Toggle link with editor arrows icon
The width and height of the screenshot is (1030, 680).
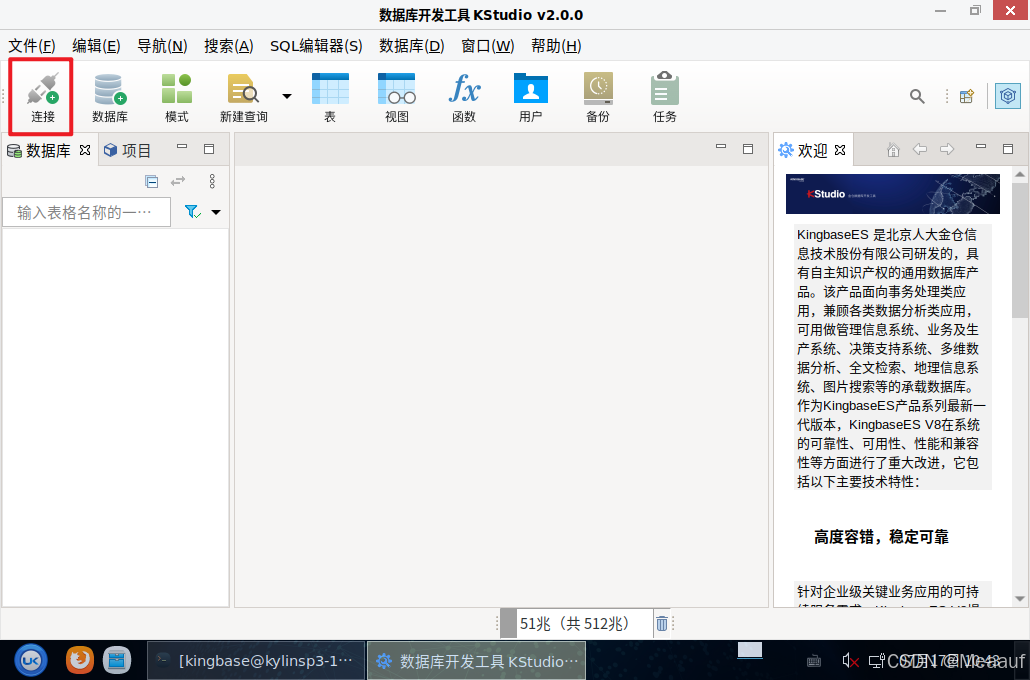tap(178, 181)
